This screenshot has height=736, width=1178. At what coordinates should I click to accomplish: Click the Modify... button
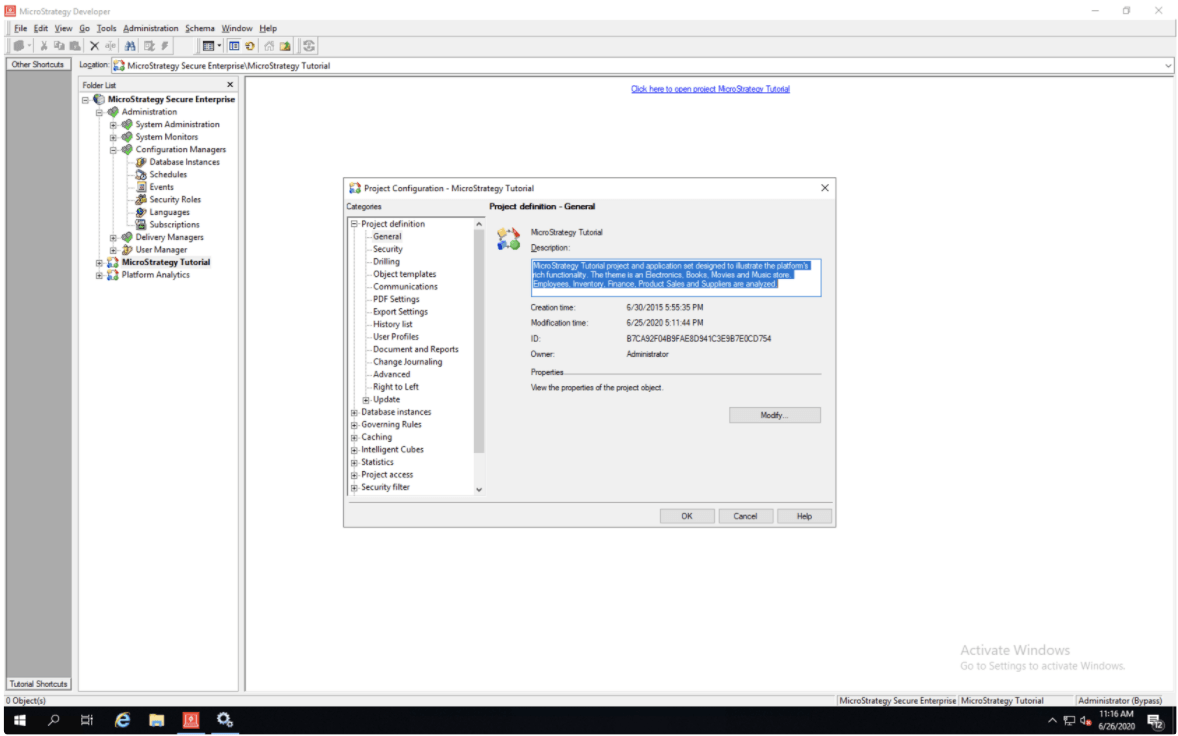[774, 415]
